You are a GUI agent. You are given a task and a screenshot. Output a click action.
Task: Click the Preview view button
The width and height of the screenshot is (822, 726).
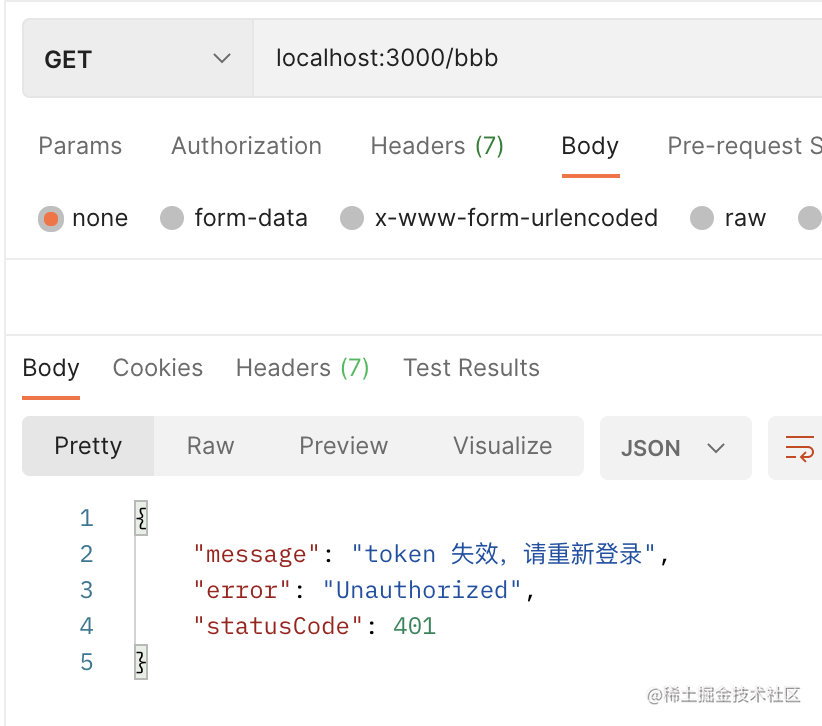343,446
